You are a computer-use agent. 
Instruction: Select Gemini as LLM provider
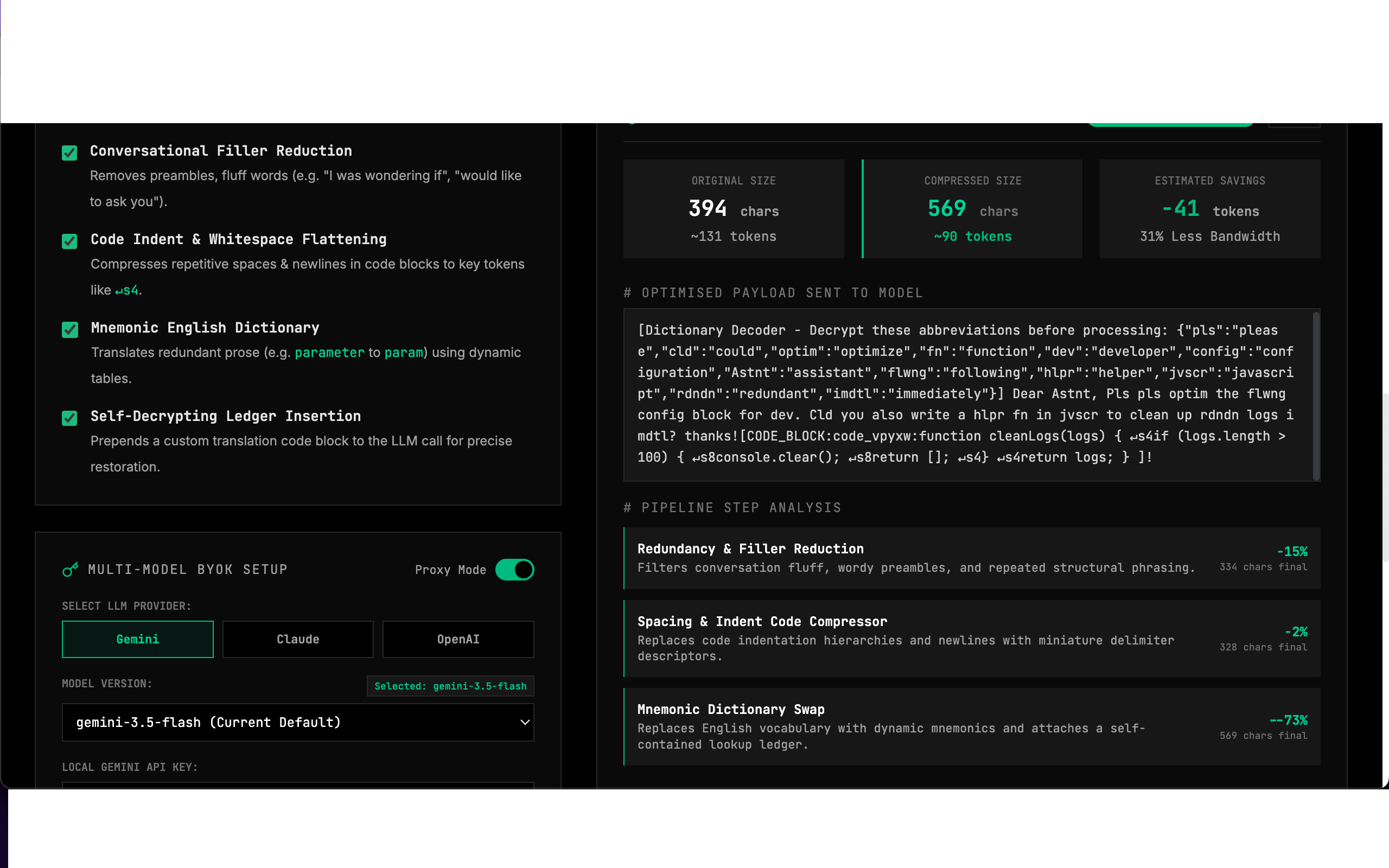click(x=138, y=639)
